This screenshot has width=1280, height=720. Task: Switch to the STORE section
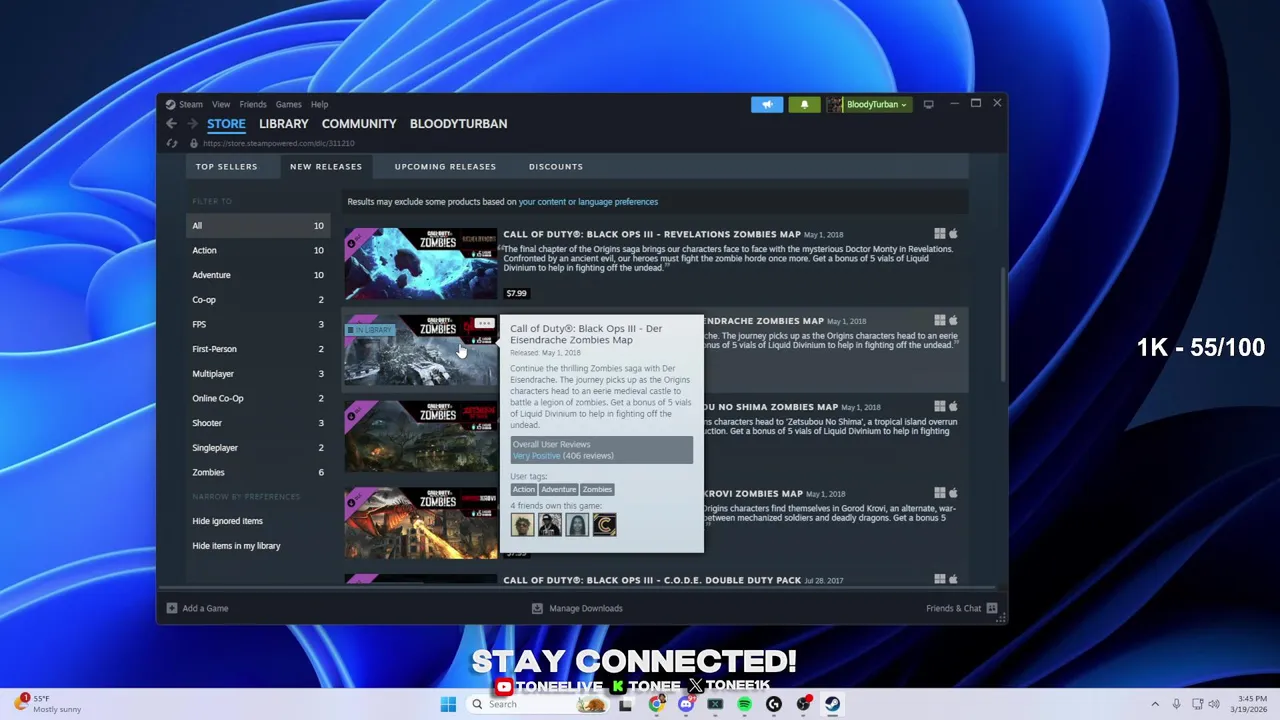[226, 124]
